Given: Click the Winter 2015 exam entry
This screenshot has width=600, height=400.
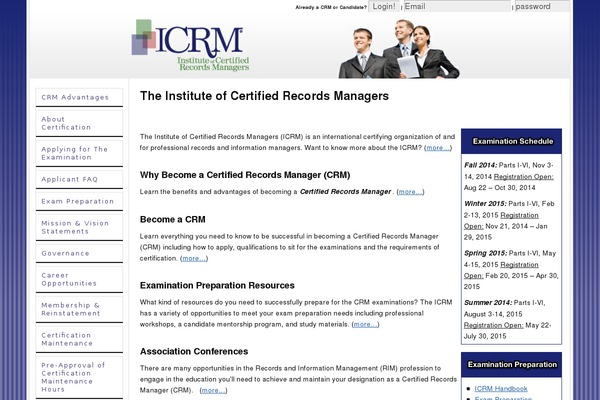Looking at the screenshot, I should pyautogui.click(x=509, y=220).
